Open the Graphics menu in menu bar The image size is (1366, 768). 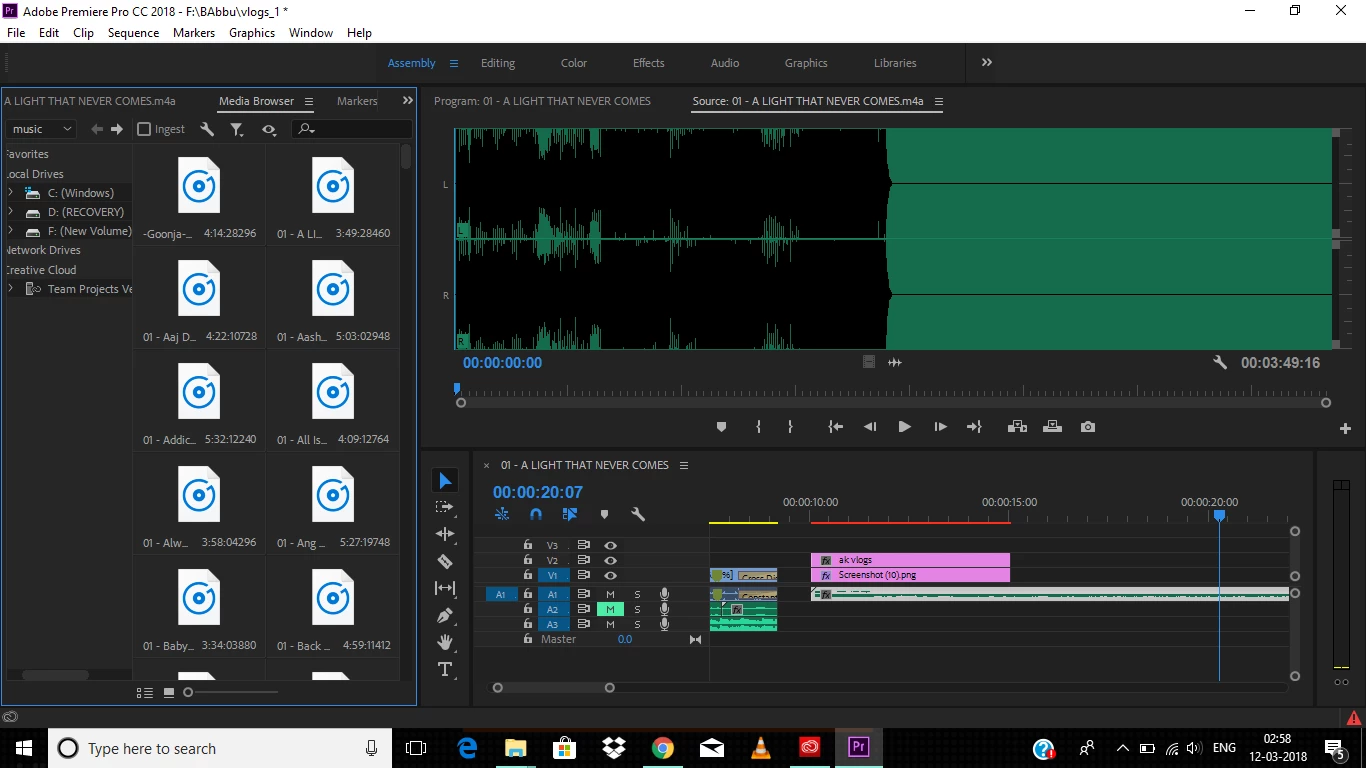click(x=252, y=32)
